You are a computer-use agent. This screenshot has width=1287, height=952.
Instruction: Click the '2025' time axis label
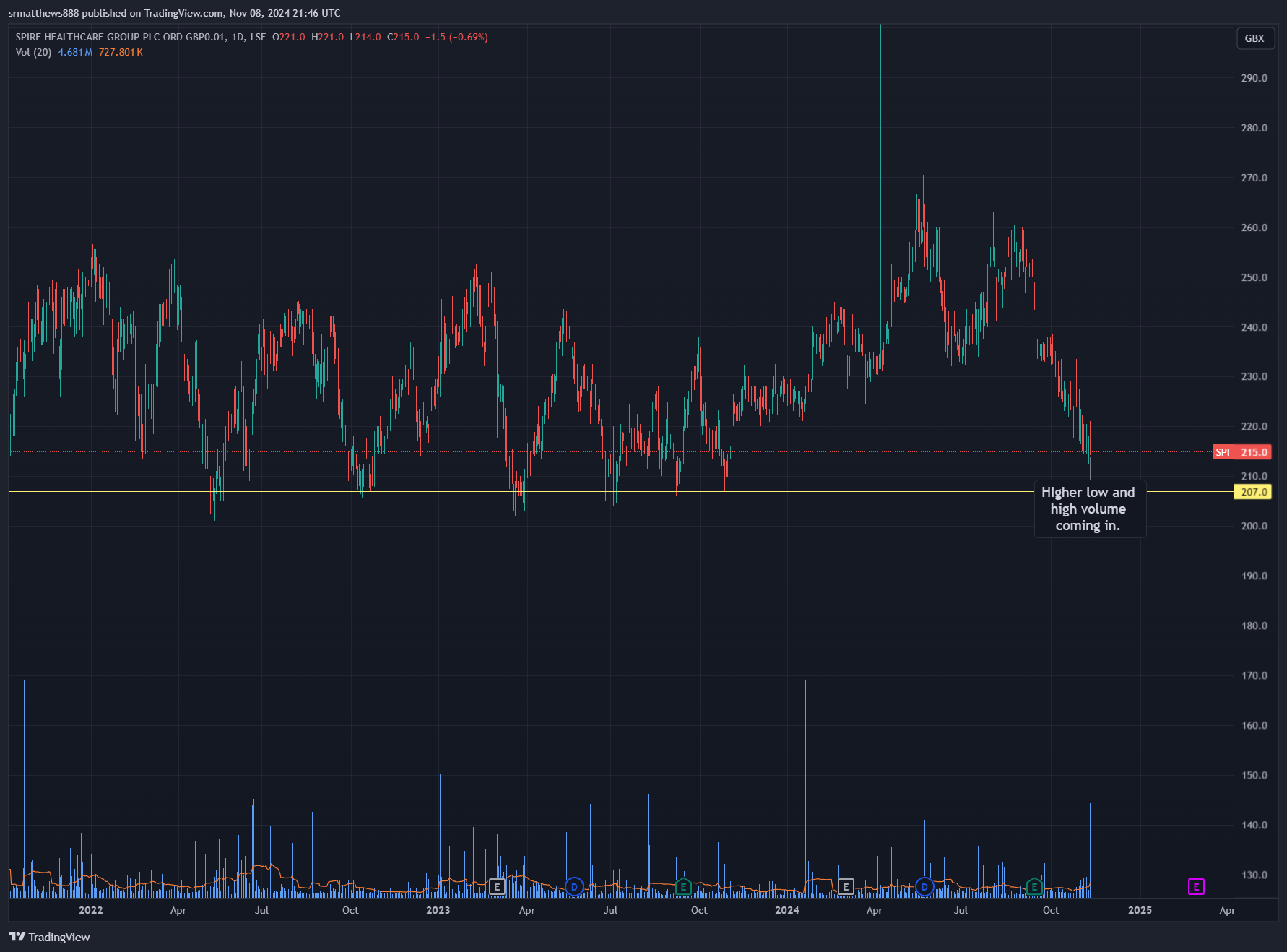(x=1140, y=910)
